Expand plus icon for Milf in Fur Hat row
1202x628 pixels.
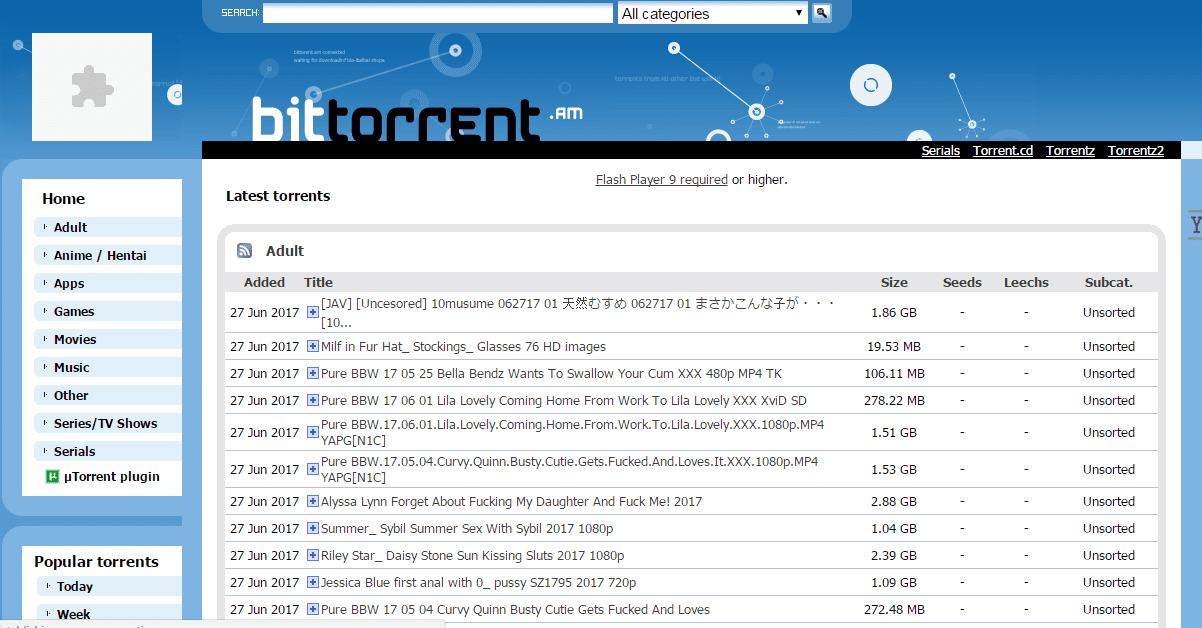pos(313,346)
